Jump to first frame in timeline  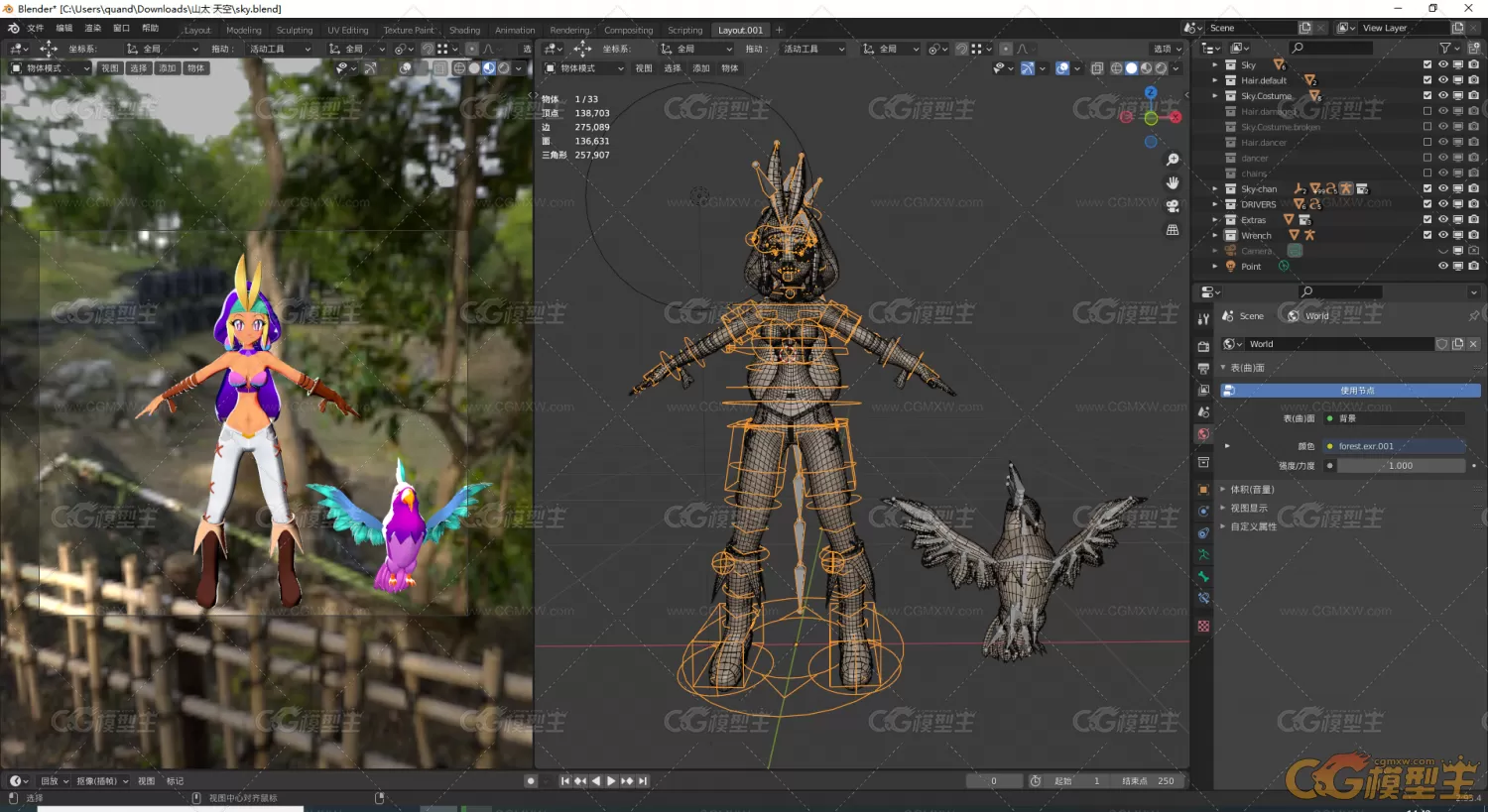click(x=564, y=781)
